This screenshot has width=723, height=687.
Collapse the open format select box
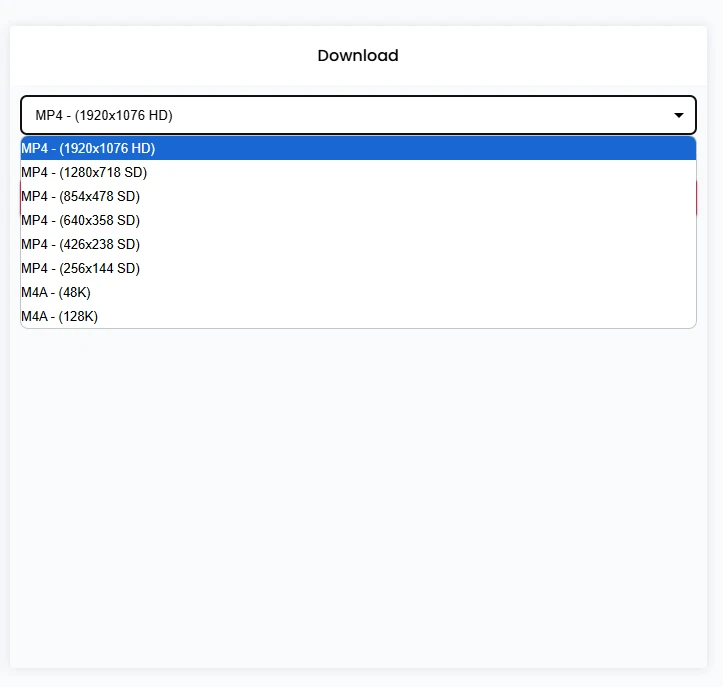click(x=358, y=116)
